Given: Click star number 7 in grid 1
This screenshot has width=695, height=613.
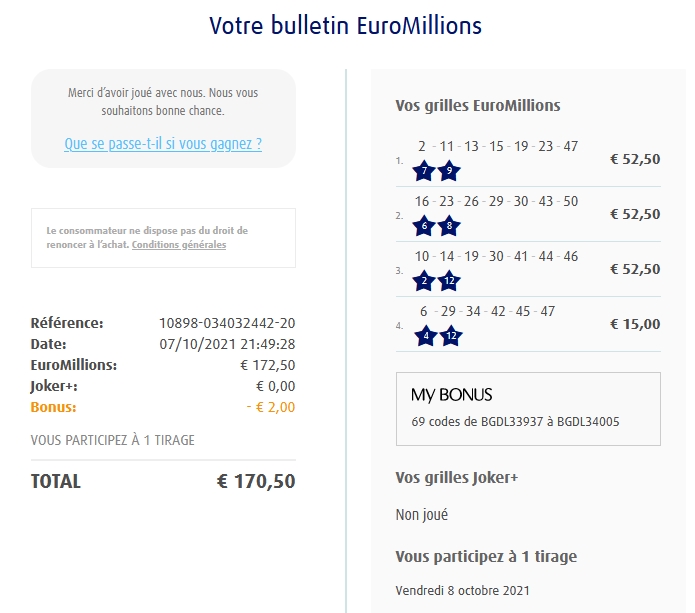Looking at the screenshot, I should pos(424,171).
